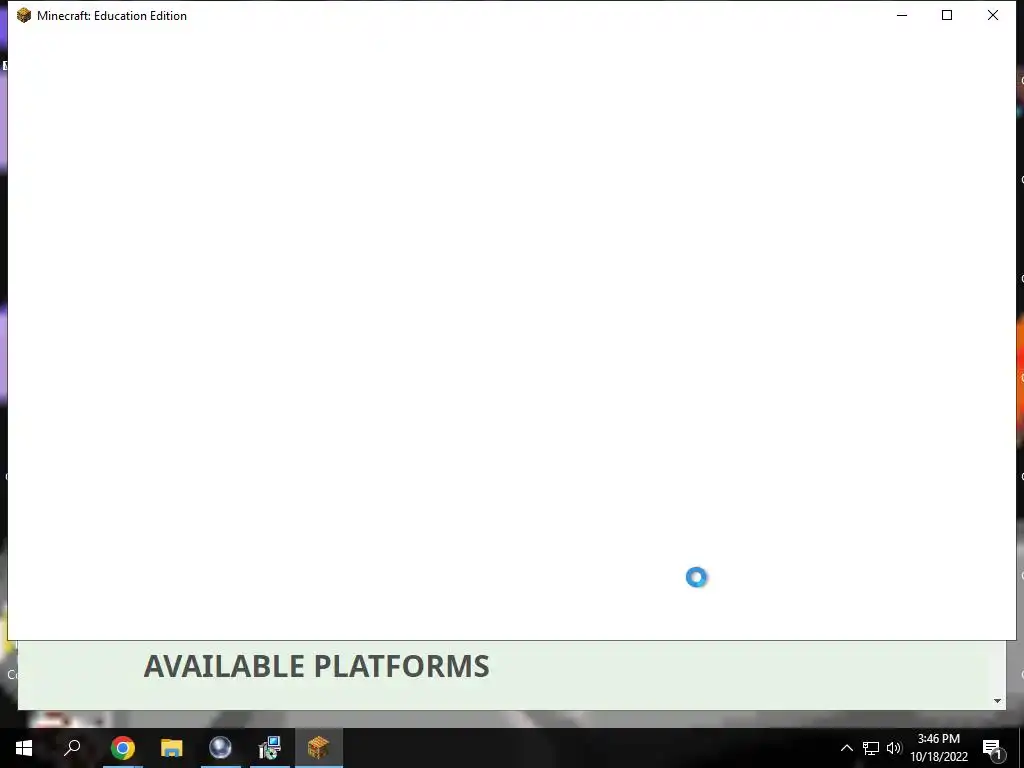
Task: Select Minecraft Education Edition taskbar icon
Action: tap(318, 748)
